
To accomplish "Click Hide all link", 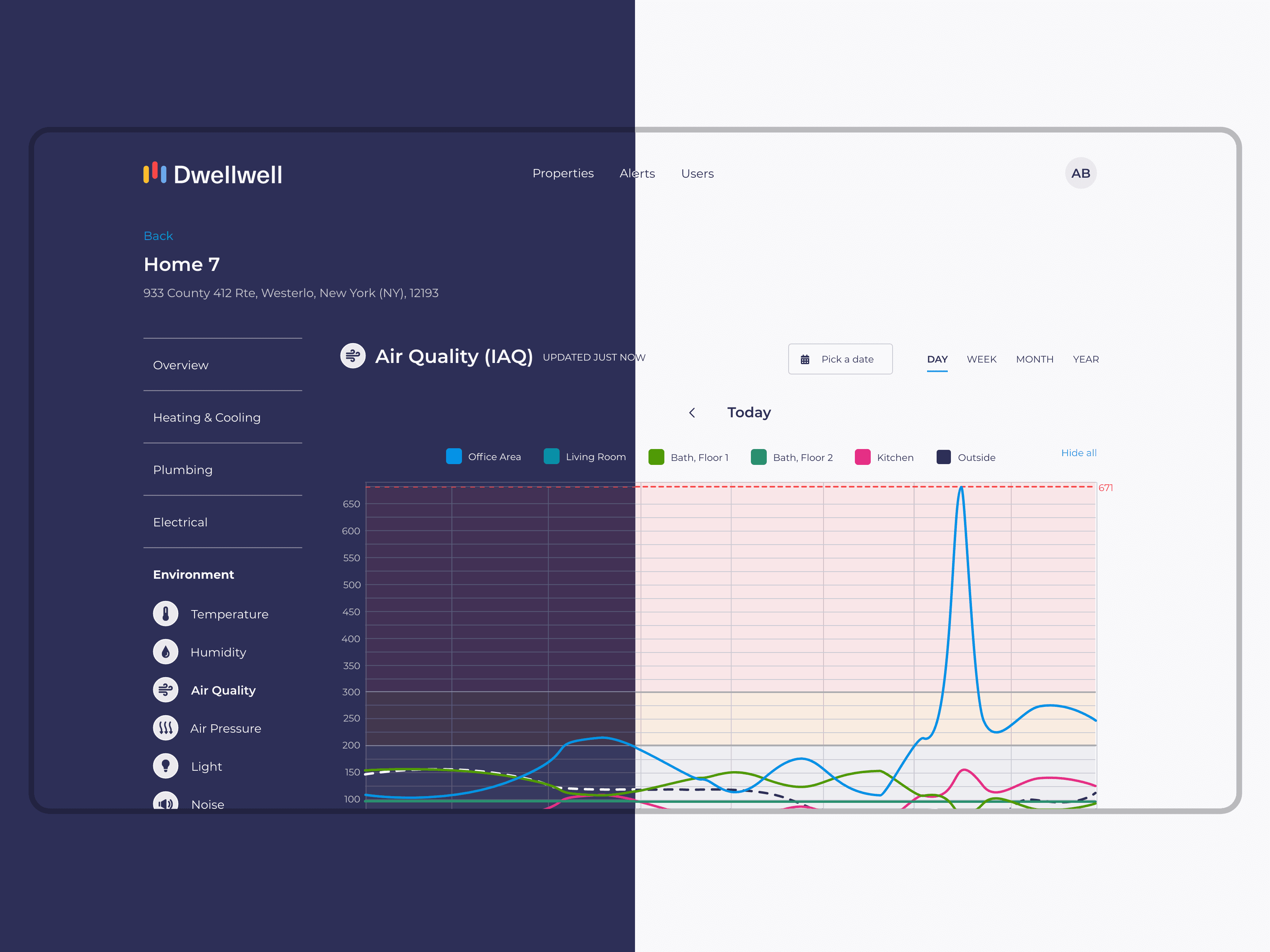I will click(x=1079, y=453).
